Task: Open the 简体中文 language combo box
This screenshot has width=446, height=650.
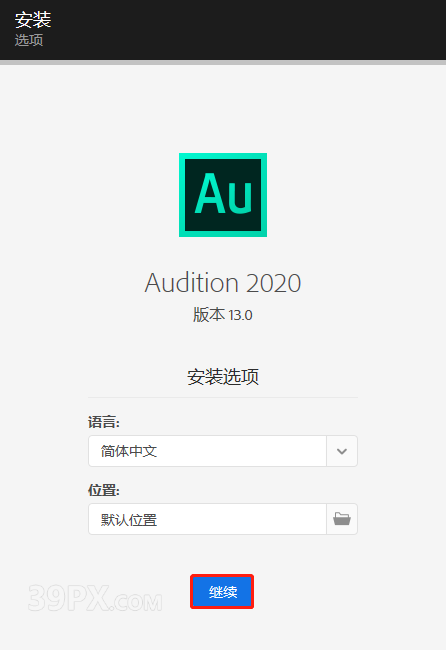Action: point(223,451)
